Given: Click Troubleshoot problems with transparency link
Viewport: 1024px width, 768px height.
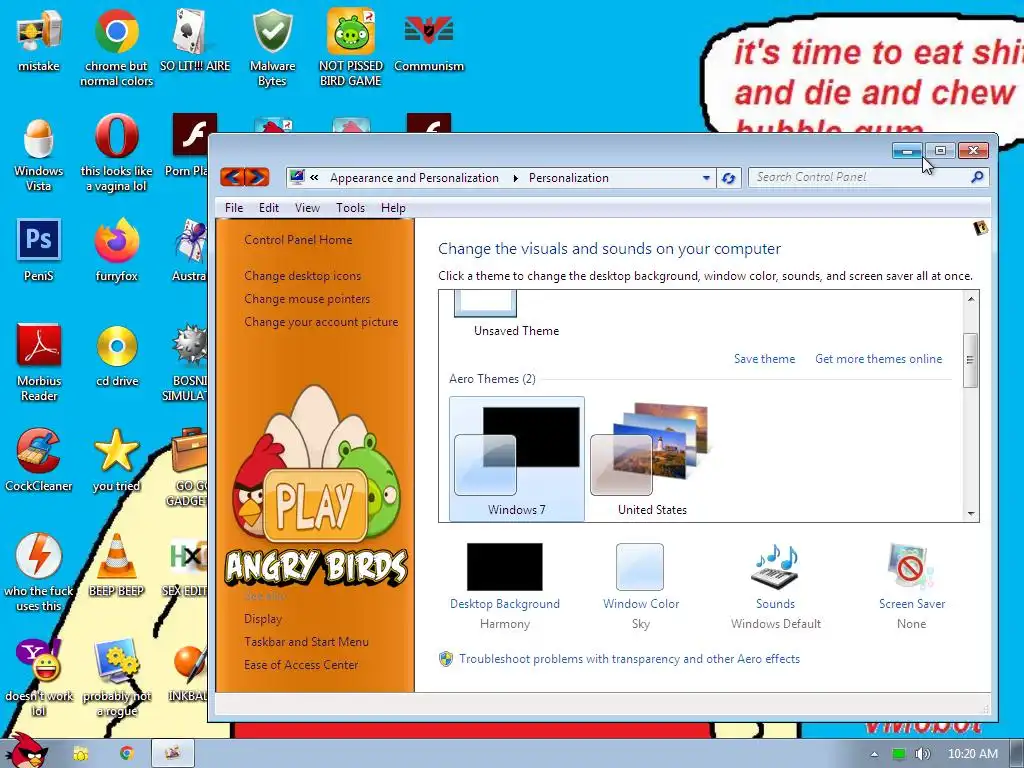Looking at the screenshot, I should [x=629, y=658].
